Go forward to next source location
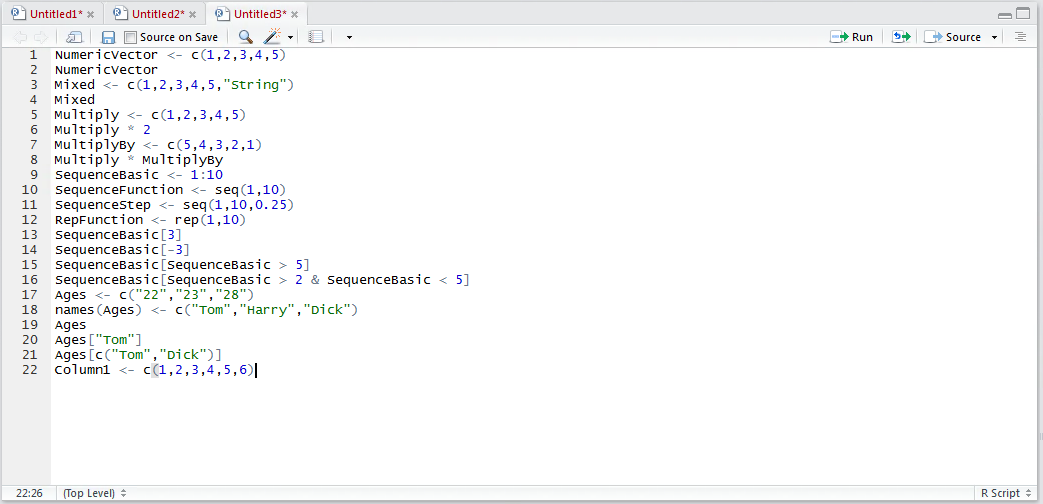This screenshot has width=1043, height=504. click(41, 37)
